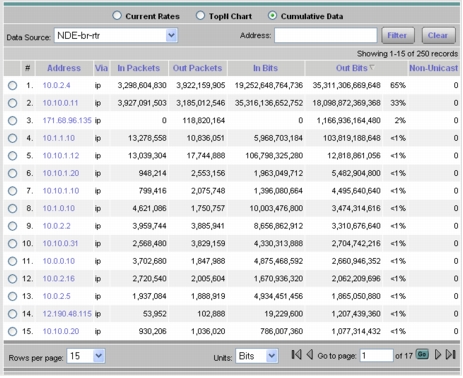Jump to the last page icon
The width and height of the screenshot is (463, 378).
click(x=450, y=354)
